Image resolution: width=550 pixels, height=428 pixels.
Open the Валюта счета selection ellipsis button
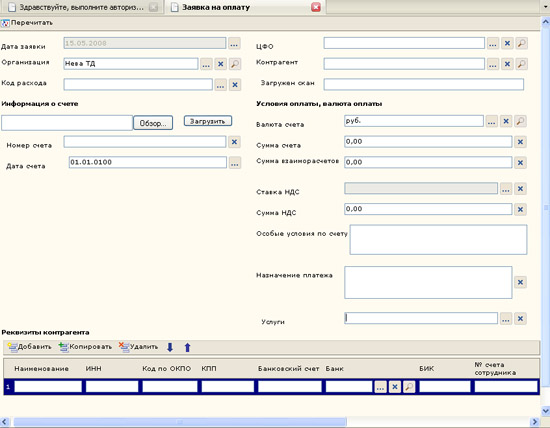[491, 121]
